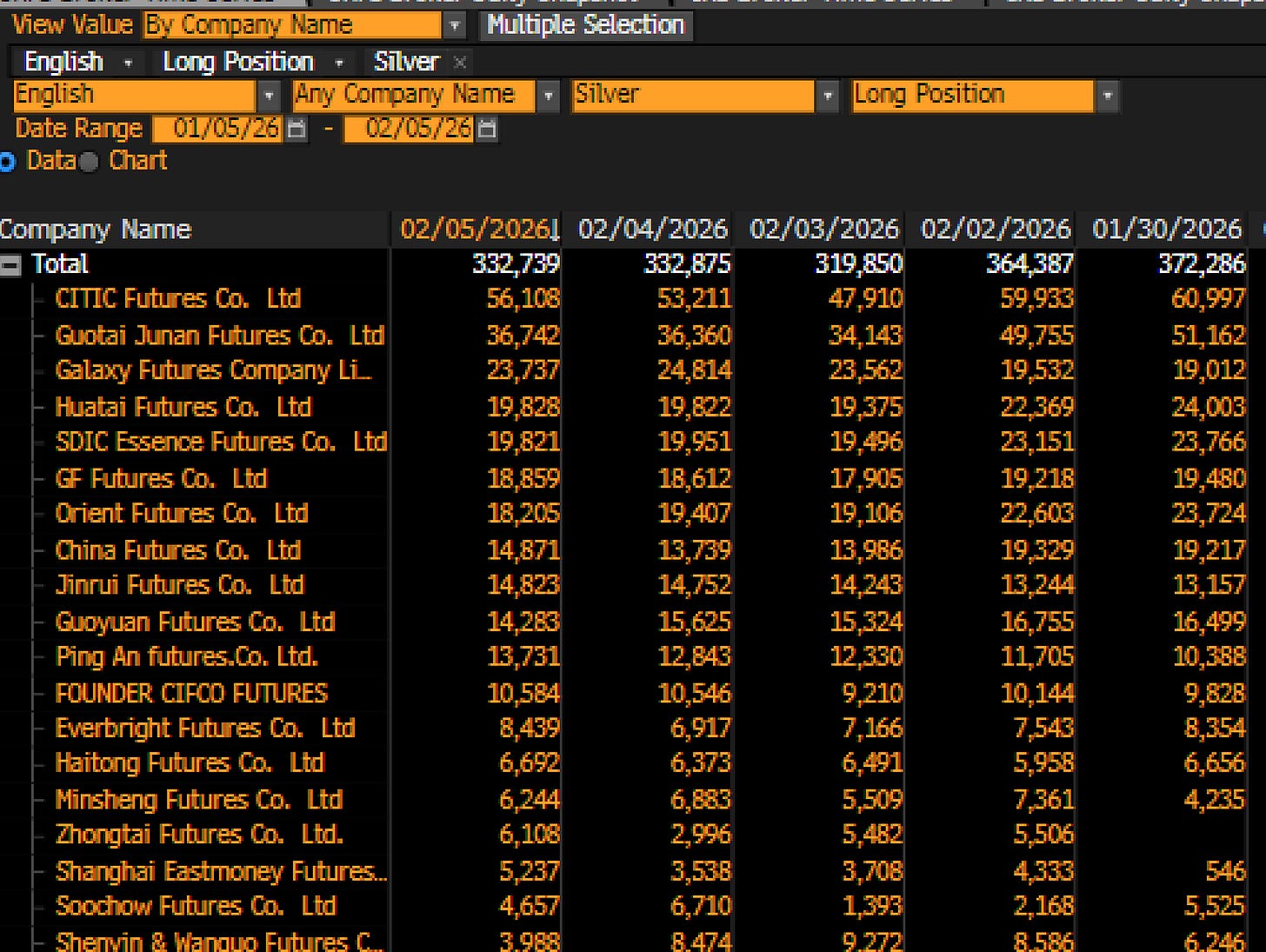Click Ping An's 02/05 value 13,731
The height and width of the screenshot is (952, 1266).
pos(523,656)
